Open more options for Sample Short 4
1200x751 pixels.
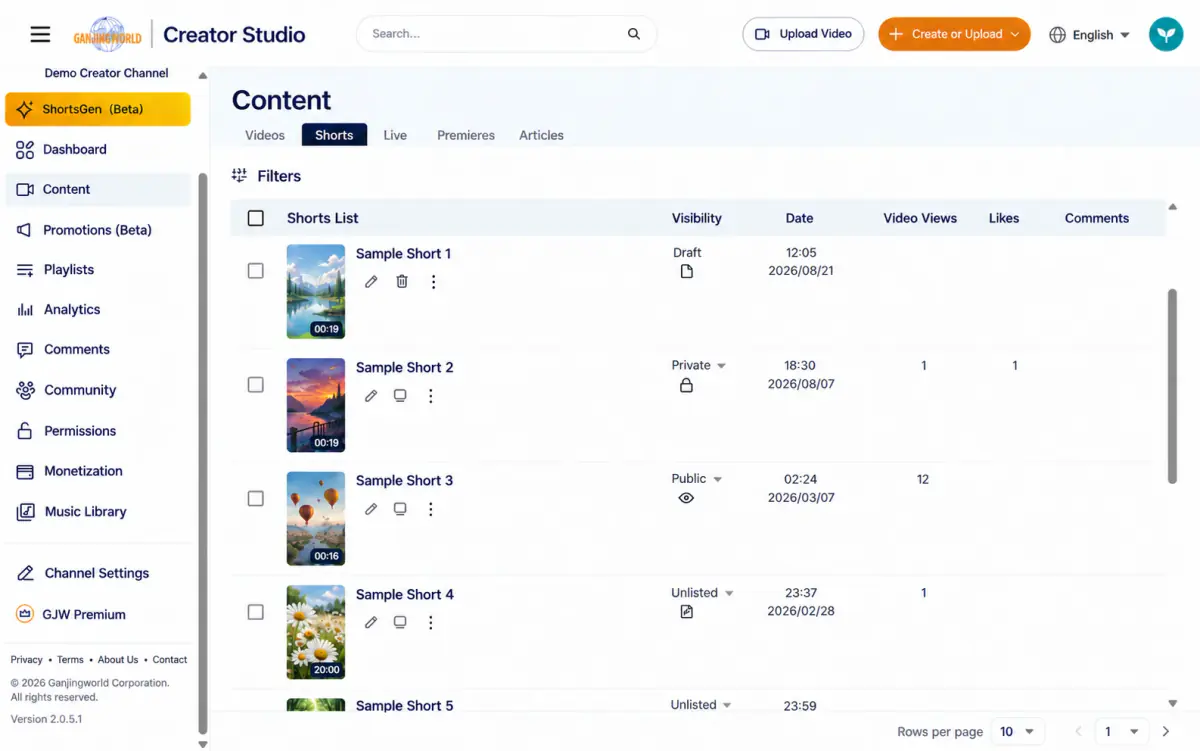[431, 622]
